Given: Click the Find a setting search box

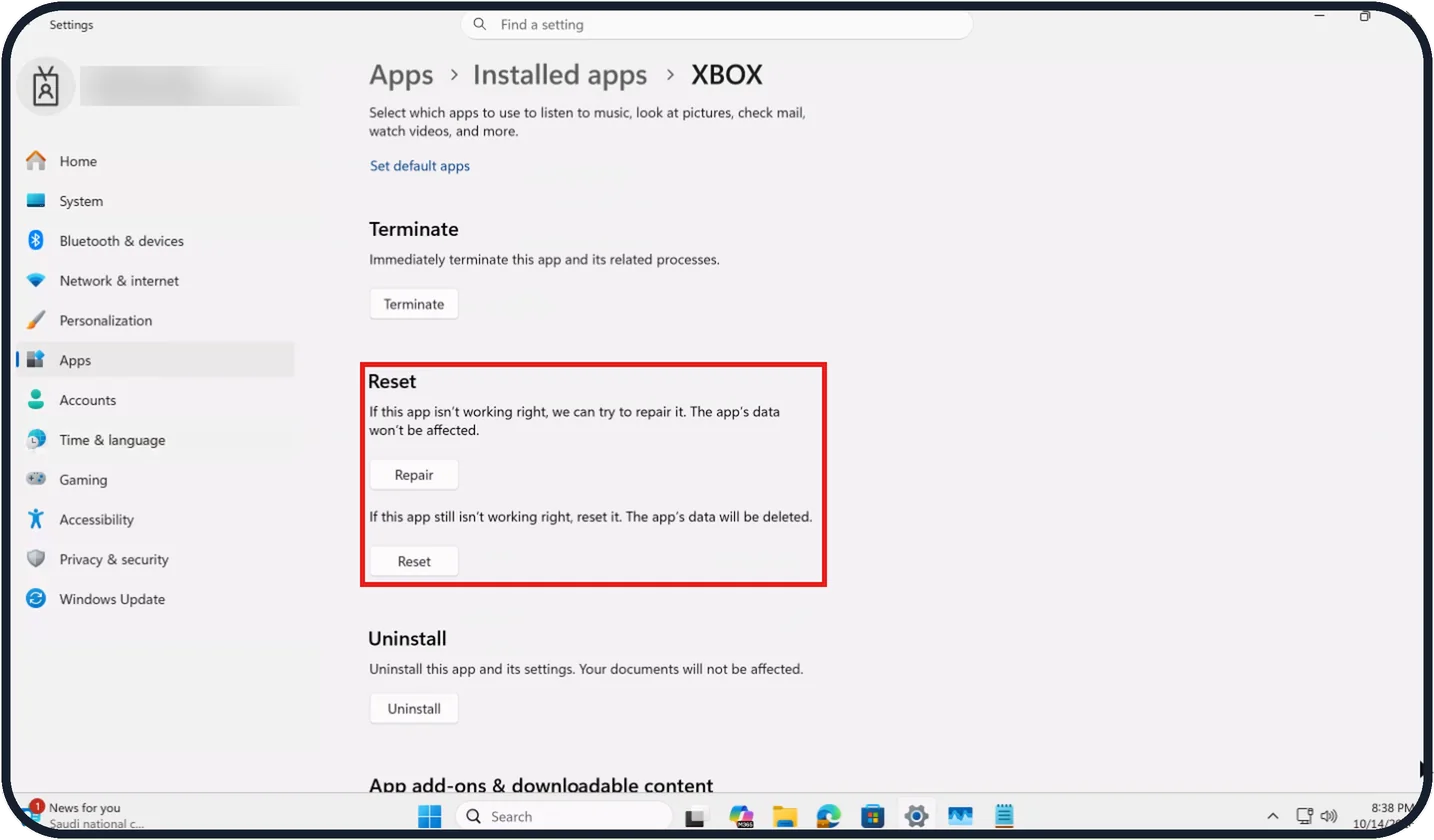Looking at the screenshot, I should click(x=717, y=25).
